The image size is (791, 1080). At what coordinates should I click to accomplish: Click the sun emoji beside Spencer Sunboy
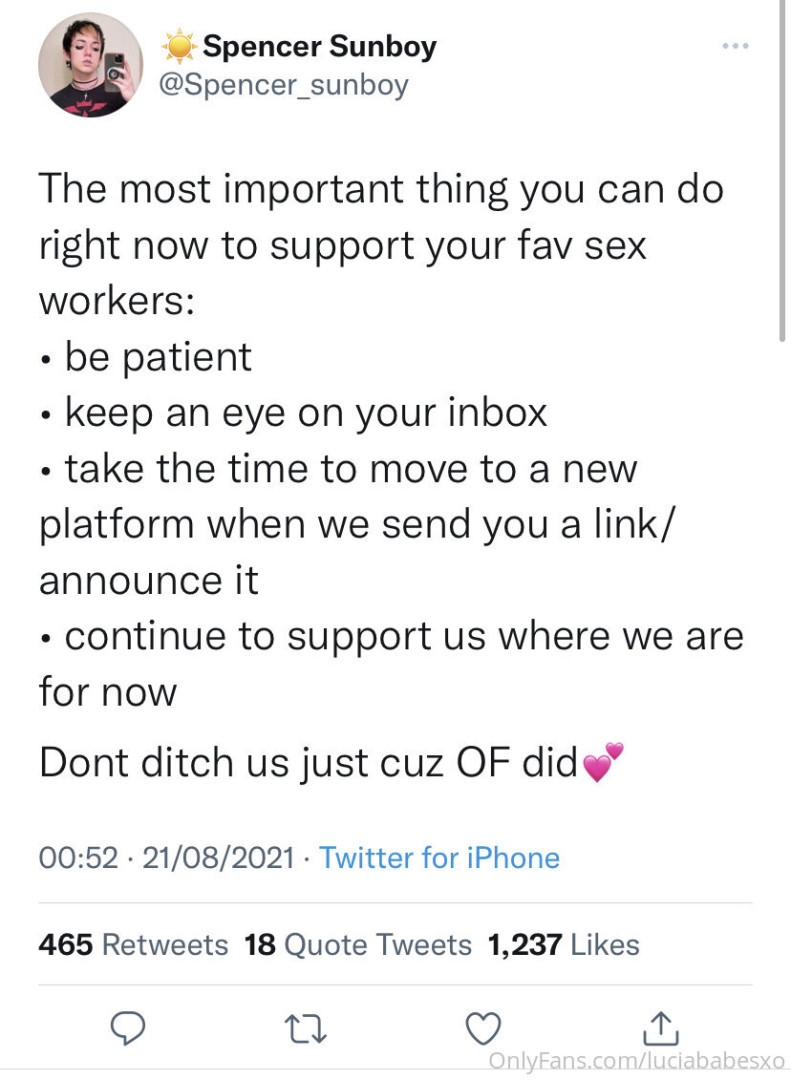pyautogui.click(x=179, y=47)
